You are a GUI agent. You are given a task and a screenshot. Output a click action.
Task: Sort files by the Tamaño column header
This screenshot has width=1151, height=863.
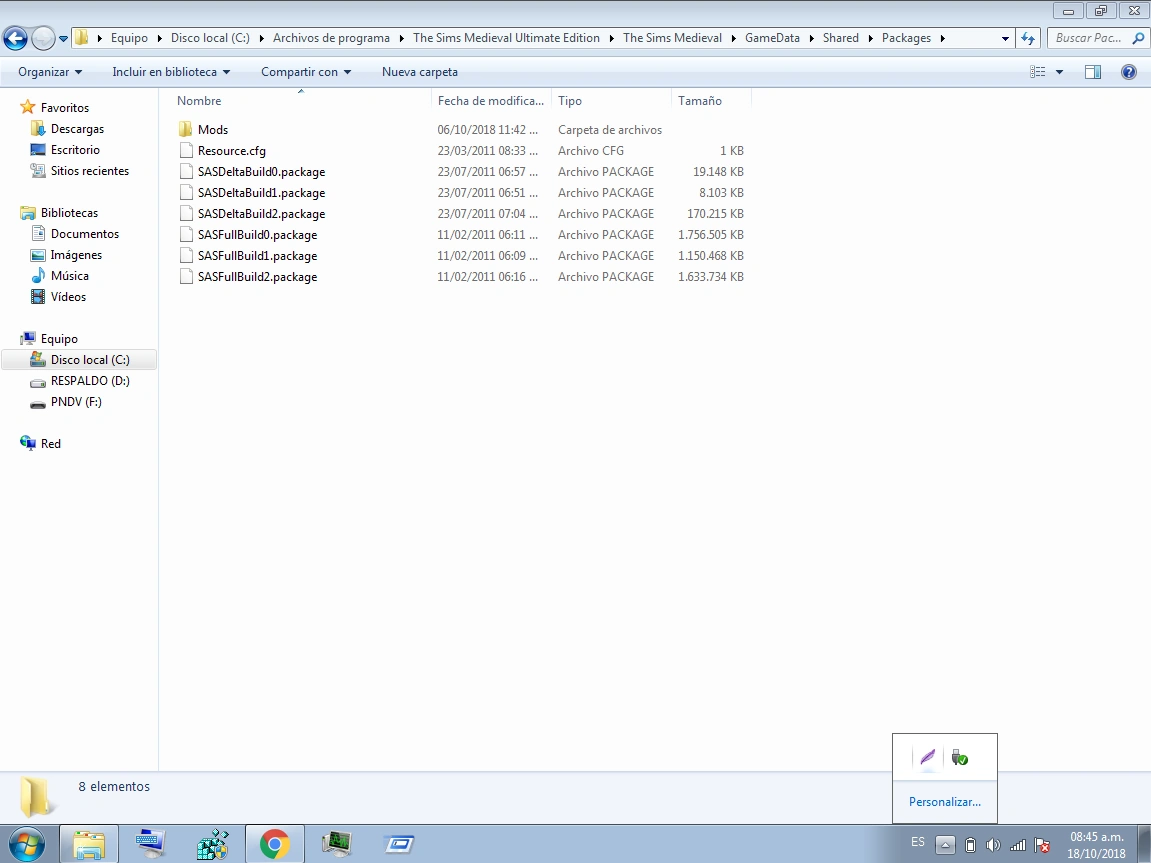(700, 101)
